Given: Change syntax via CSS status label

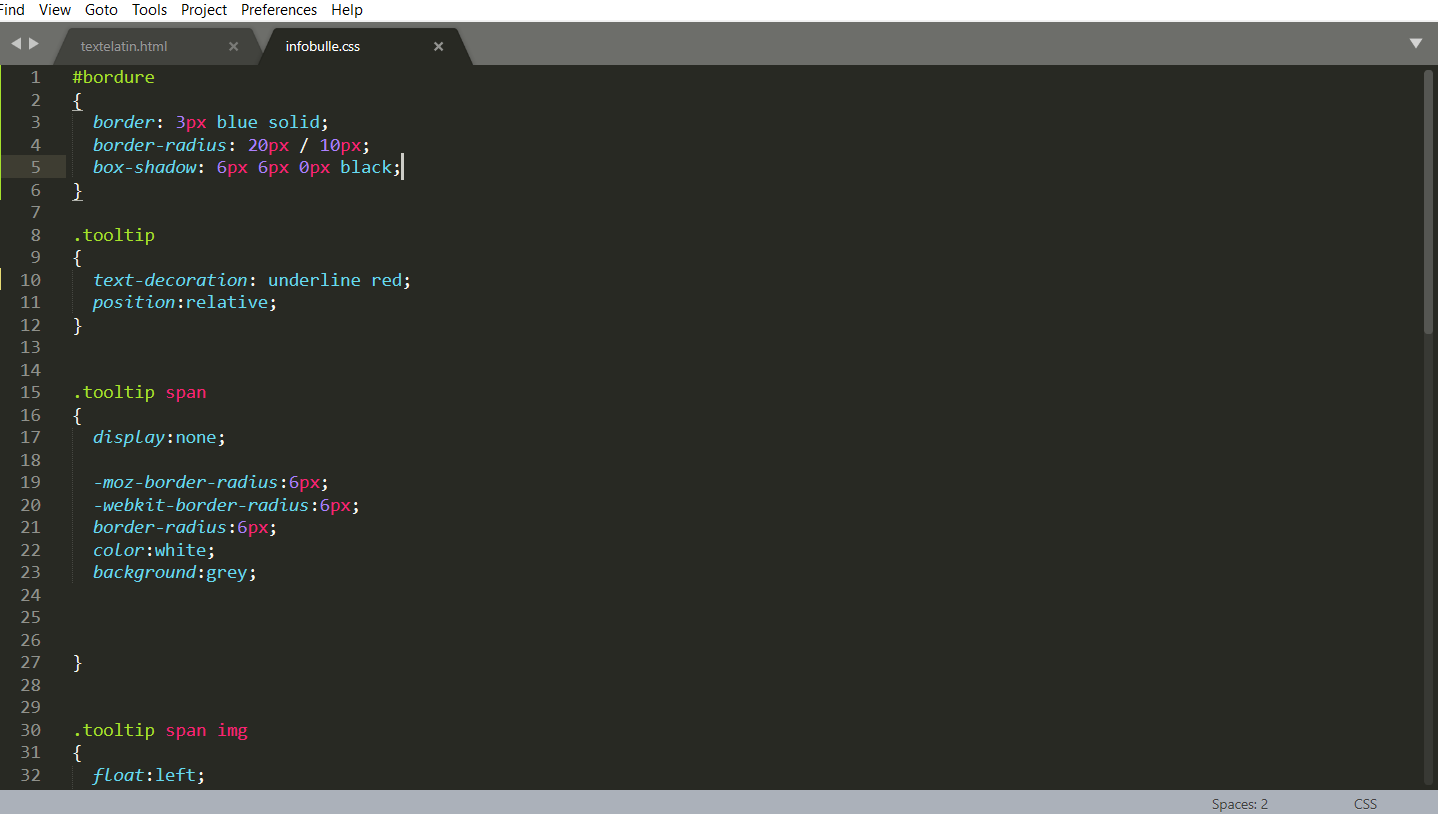Looking at the screenshot, I should 1365,804.
